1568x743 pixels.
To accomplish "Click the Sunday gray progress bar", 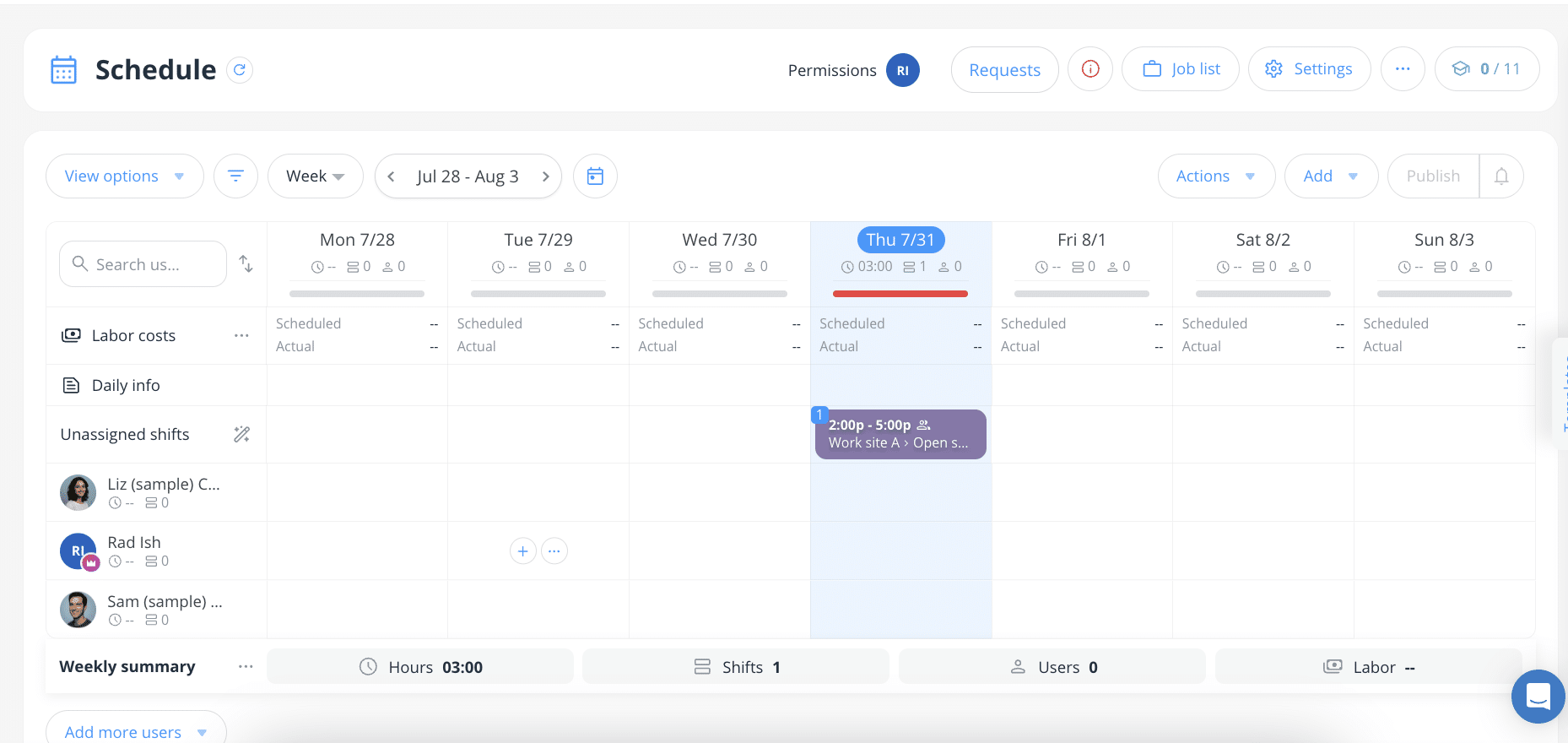I will point(1444,294).
